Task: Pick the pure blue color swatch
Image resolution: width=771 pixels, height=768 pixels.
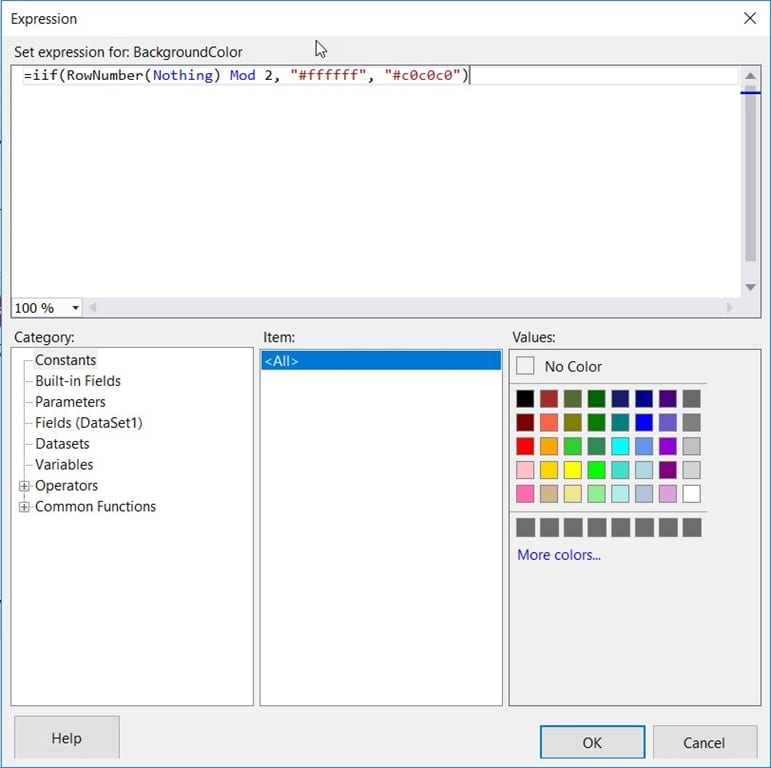Action: [x=644, y=422]
